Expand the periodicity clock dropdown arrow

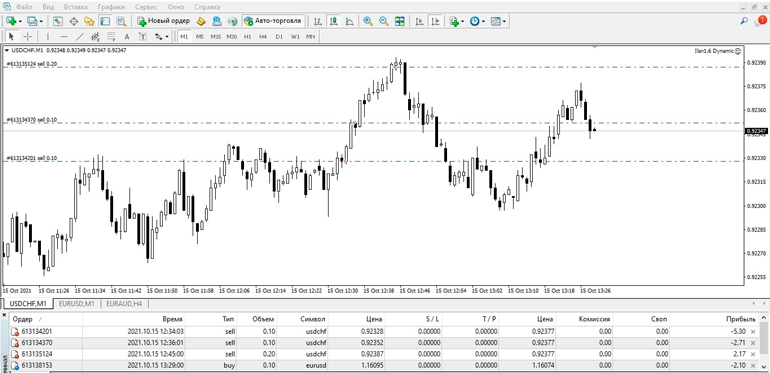point(483,21)
